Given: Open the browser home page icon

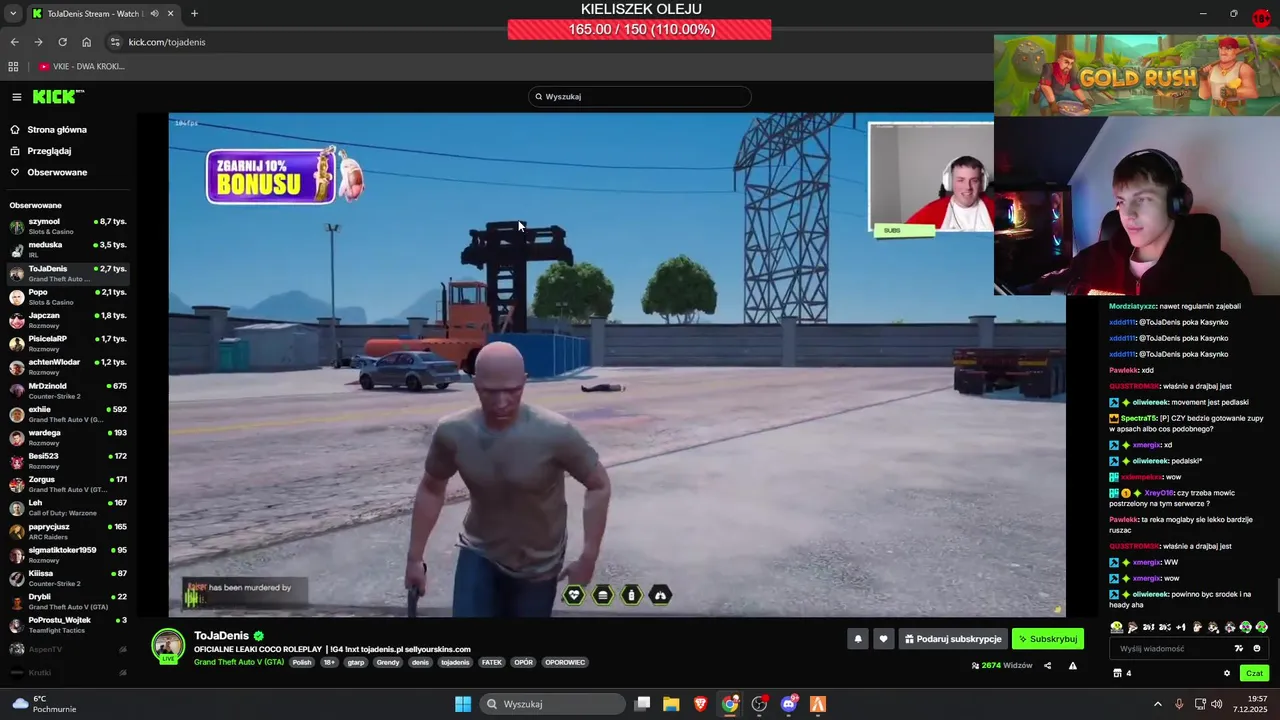Looking at the screenshot, I should tap(86, 42).
